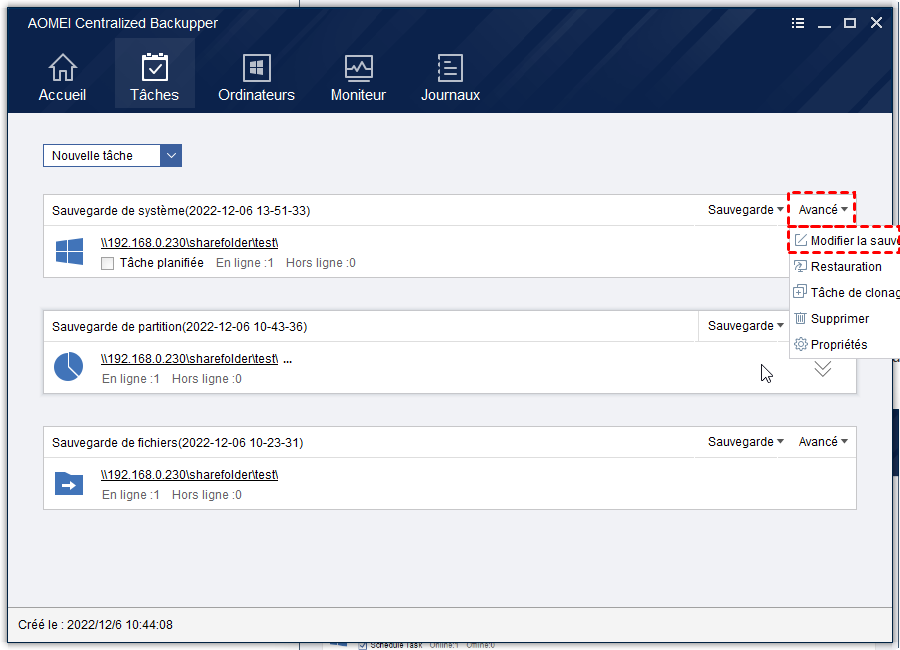Open the Journaux log icon
900x650 pixels.
(450, 68)
